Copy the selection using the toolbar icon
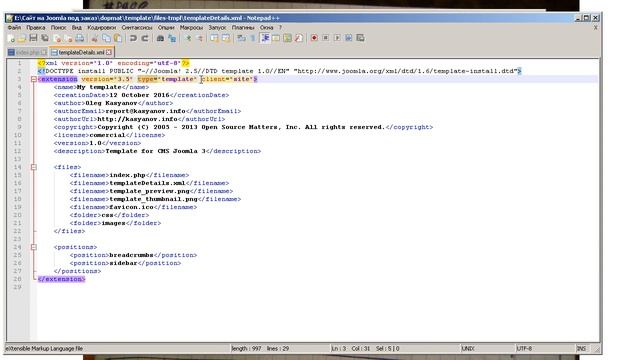The width and height of the screenshot is (640, 360). click(107, 38)
